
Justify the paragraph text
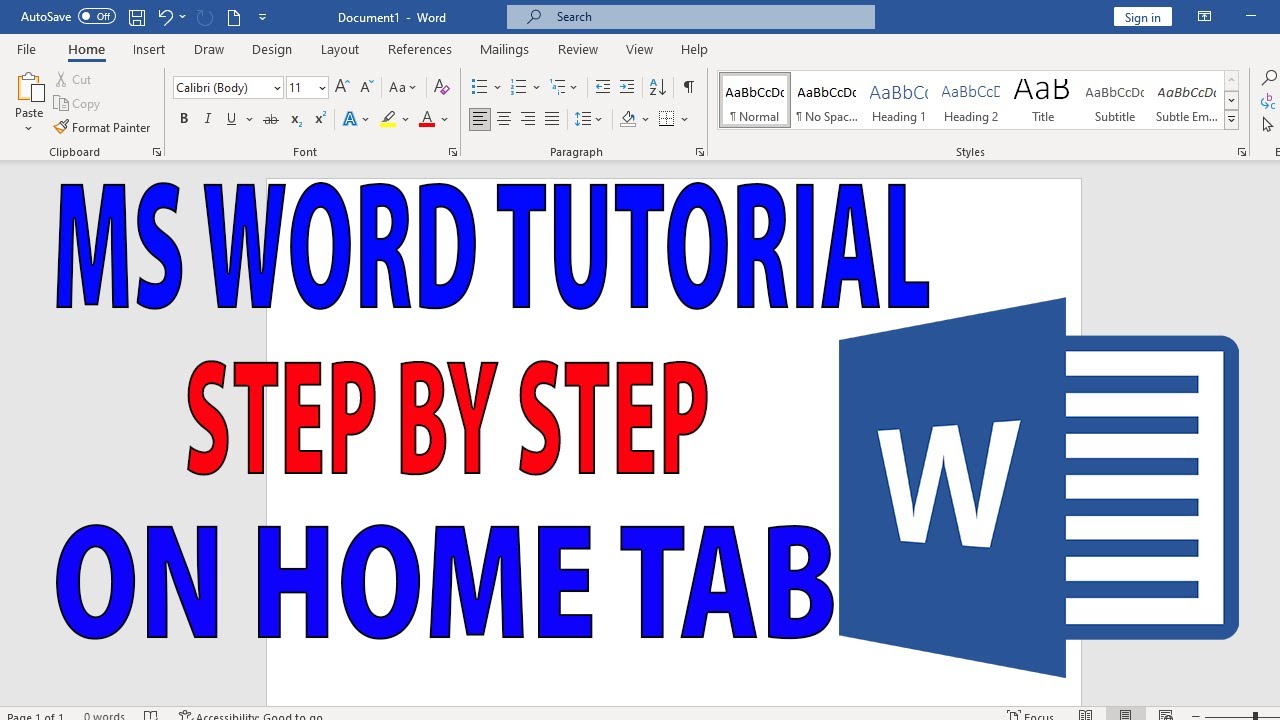pyautogui.click(x=552, y=119)
